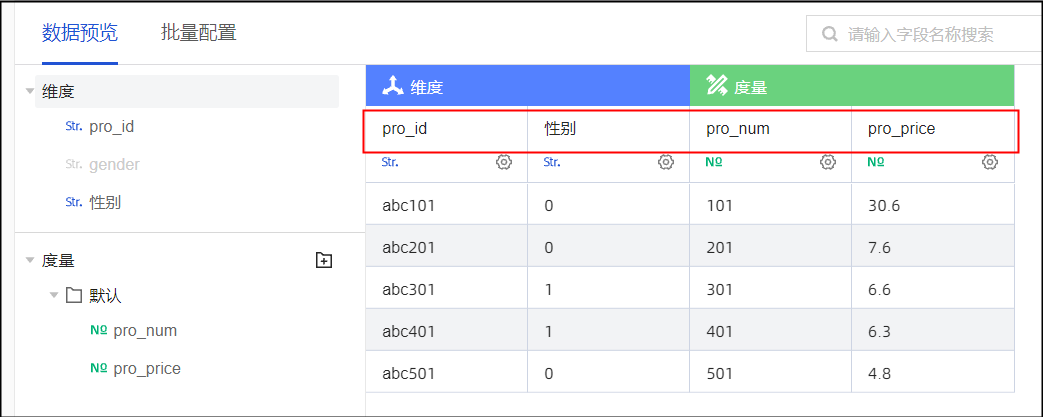Viewport: 1043px width, 417px height.
Task: Open settings gear for pro_id column
Action: click(504, 162)
